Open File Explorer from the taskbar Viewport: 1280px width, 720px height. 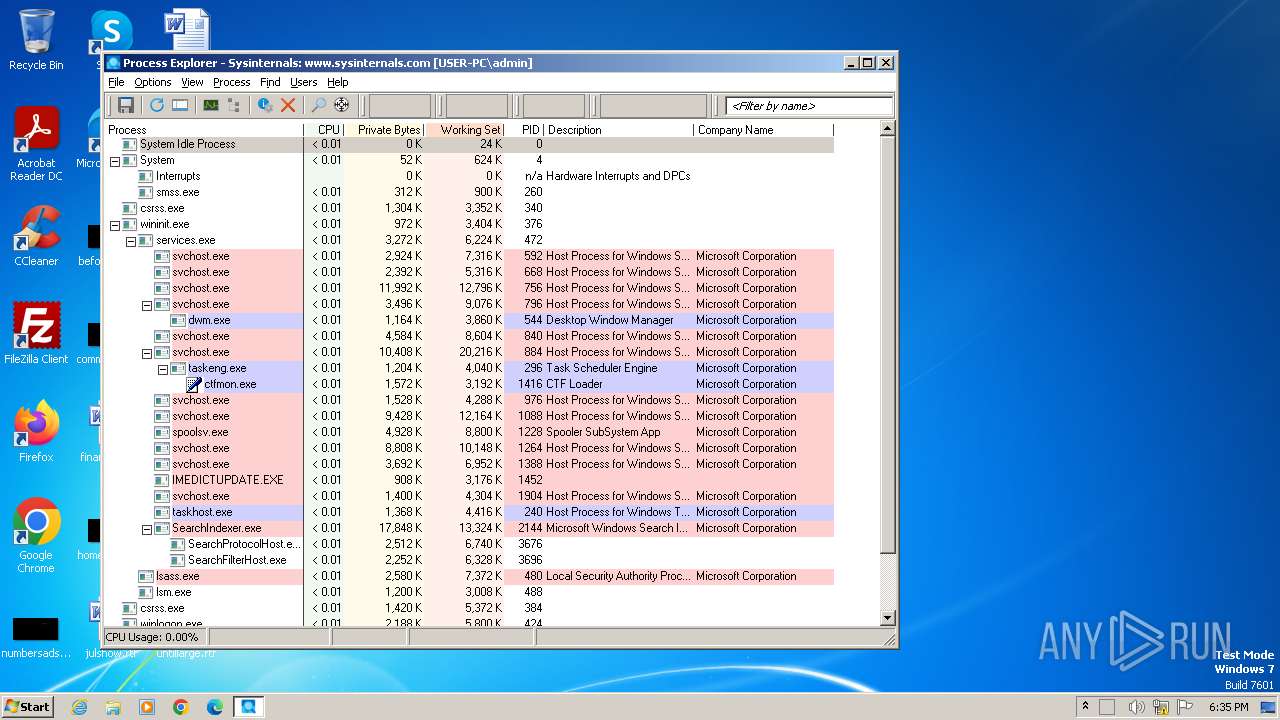coord(113,707)
